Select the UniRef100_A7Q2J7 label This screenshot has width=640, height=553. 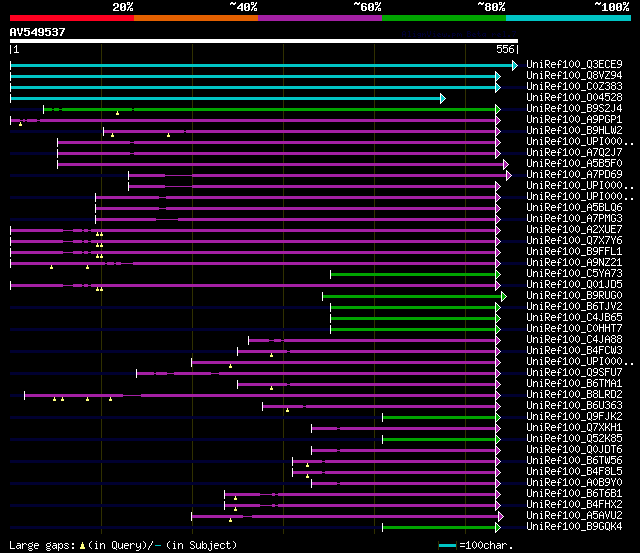point(574,153)
